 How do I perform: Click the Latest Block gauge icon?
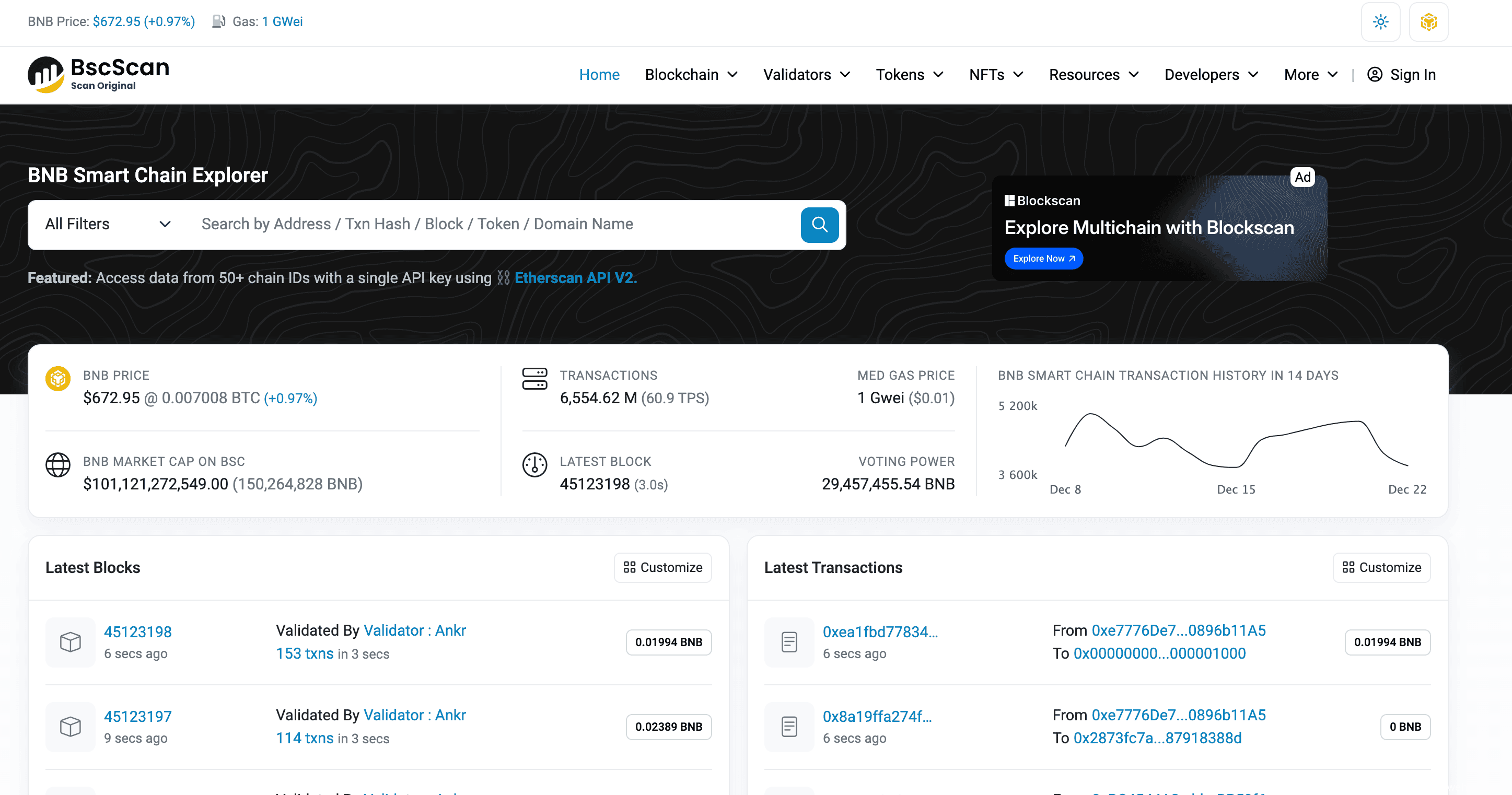[x=534, y=465]
